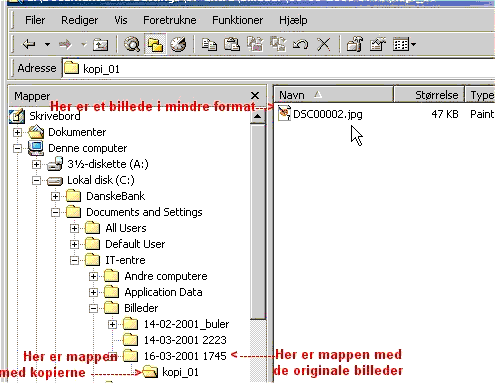
Task: Expand the Andre computere node
Action: point(93,276)
